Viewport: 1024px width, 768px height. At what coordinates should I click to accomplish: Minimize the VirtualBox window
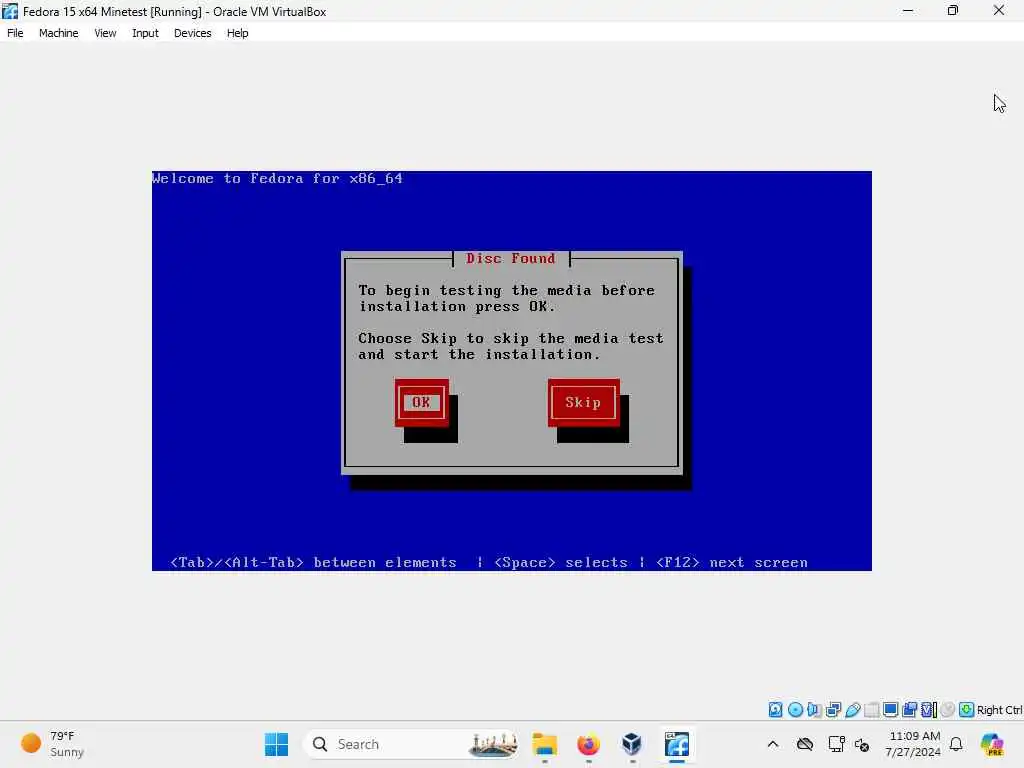[908, 11]
